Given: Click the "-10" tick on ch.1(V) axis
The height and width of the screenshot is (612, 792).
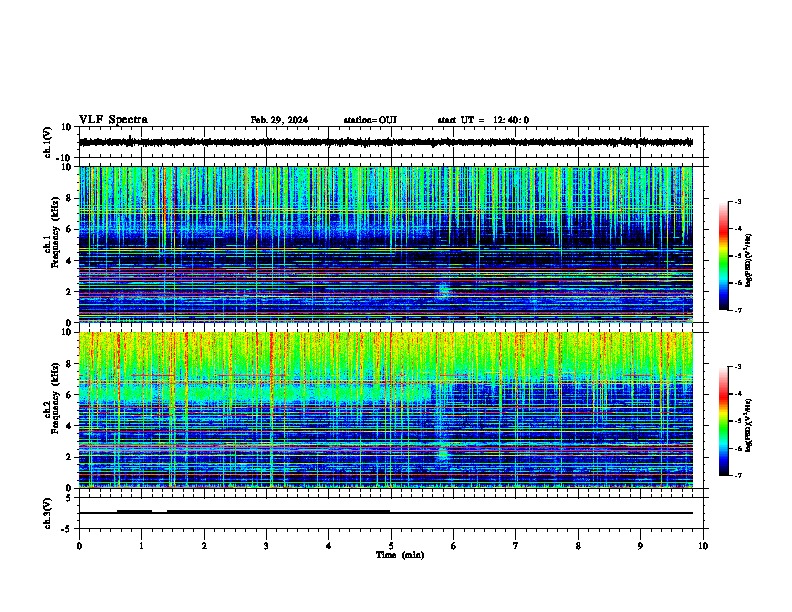Looking at the screenshot, I should tap(64, 158).
